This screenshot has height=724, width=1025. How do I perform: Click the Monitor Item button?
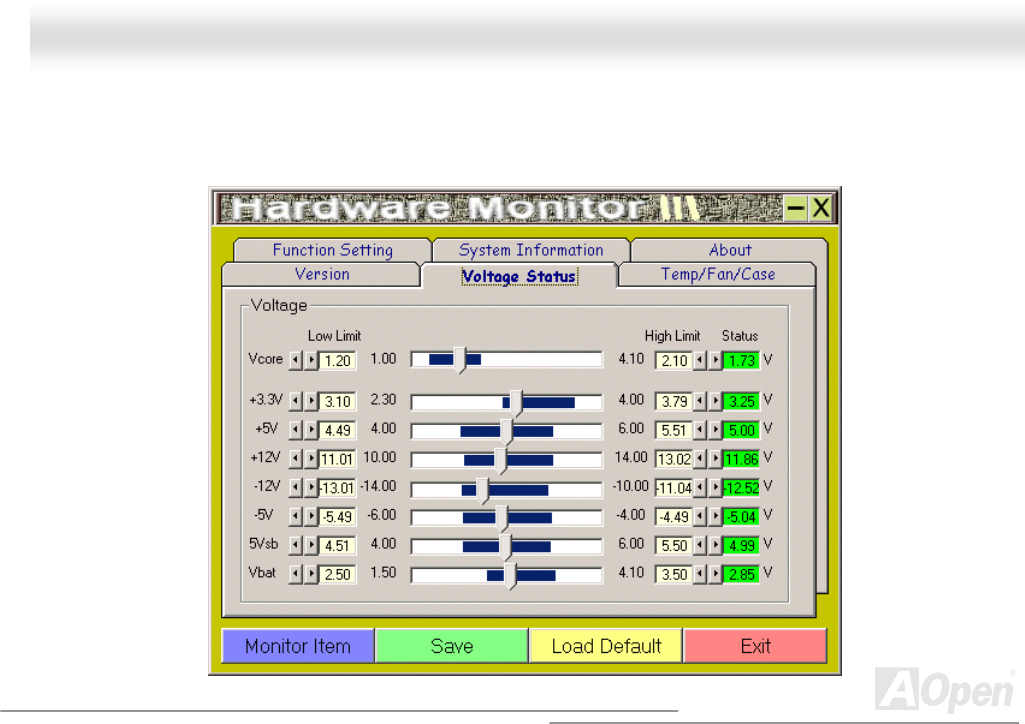coord(297,646)
